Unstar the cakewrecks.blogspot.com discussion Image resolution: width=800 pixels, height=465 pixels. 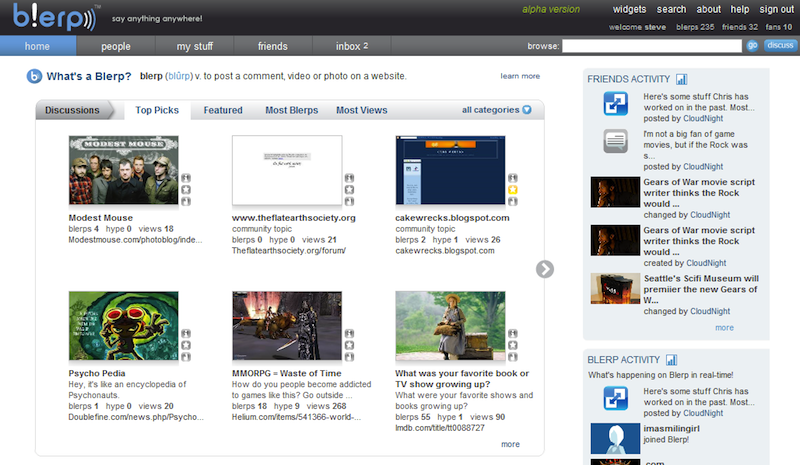(x=512, y=189)
